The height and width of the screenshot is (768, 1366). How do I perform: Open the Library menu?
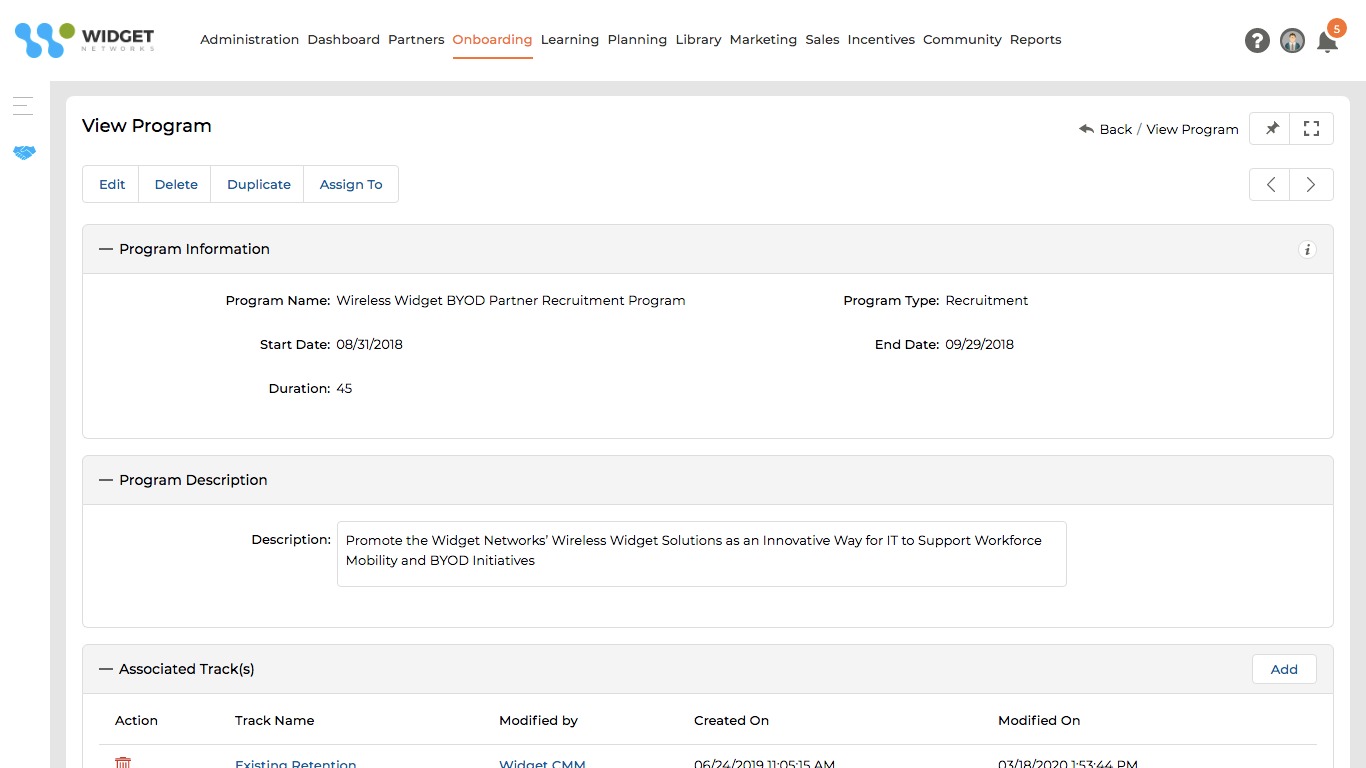tap(698, 40)
